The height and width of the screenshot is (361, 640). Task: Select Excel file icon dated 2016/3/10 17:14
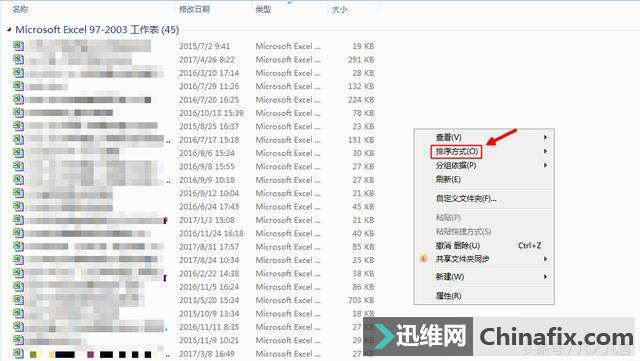pyautogui.click(x=18, y=73)
